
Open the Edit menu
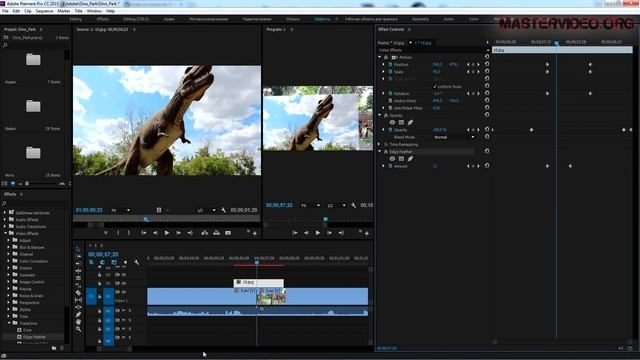click(16, 11)
